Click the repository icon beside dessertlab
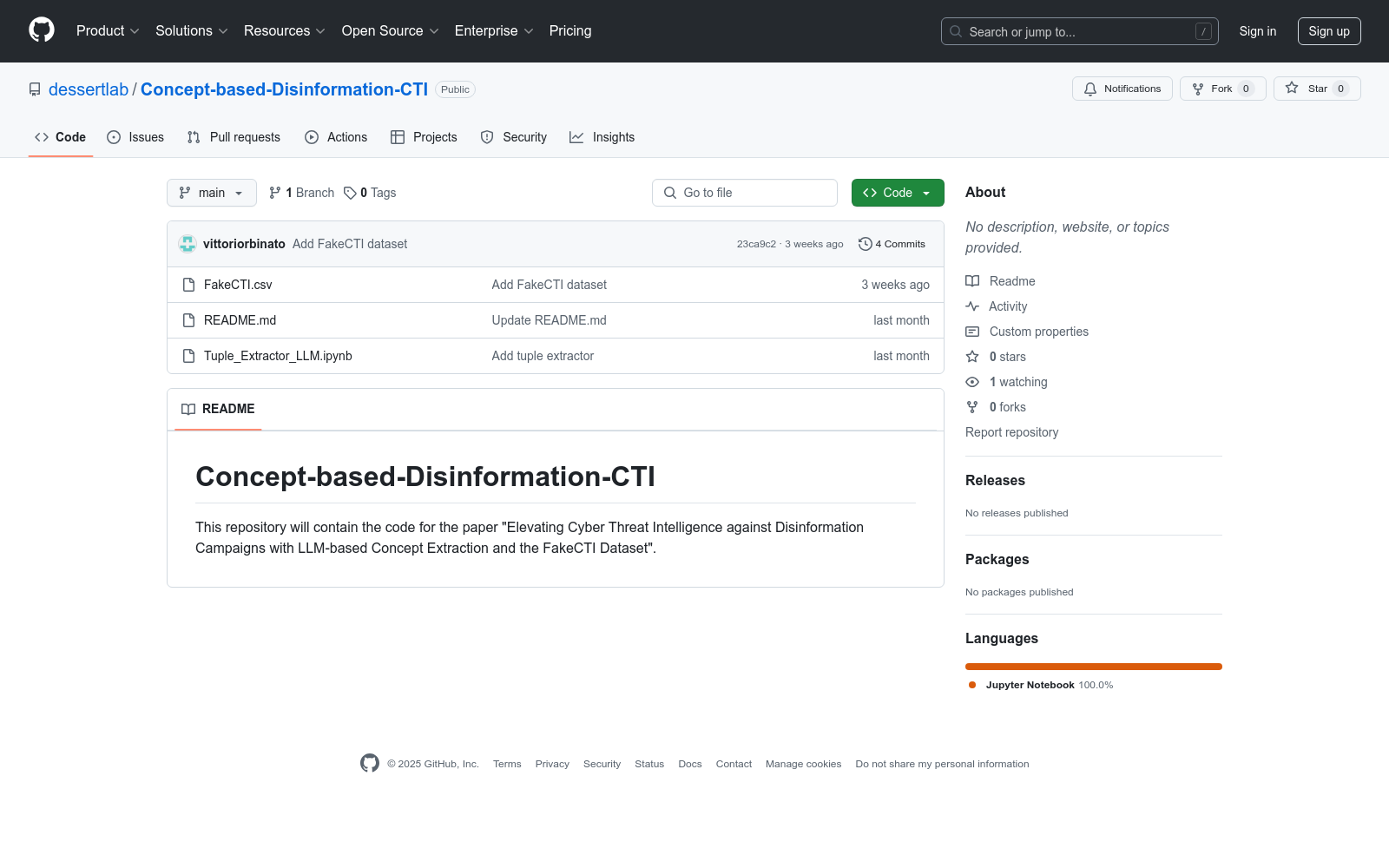1389x868 pixels. click(35, 89)
